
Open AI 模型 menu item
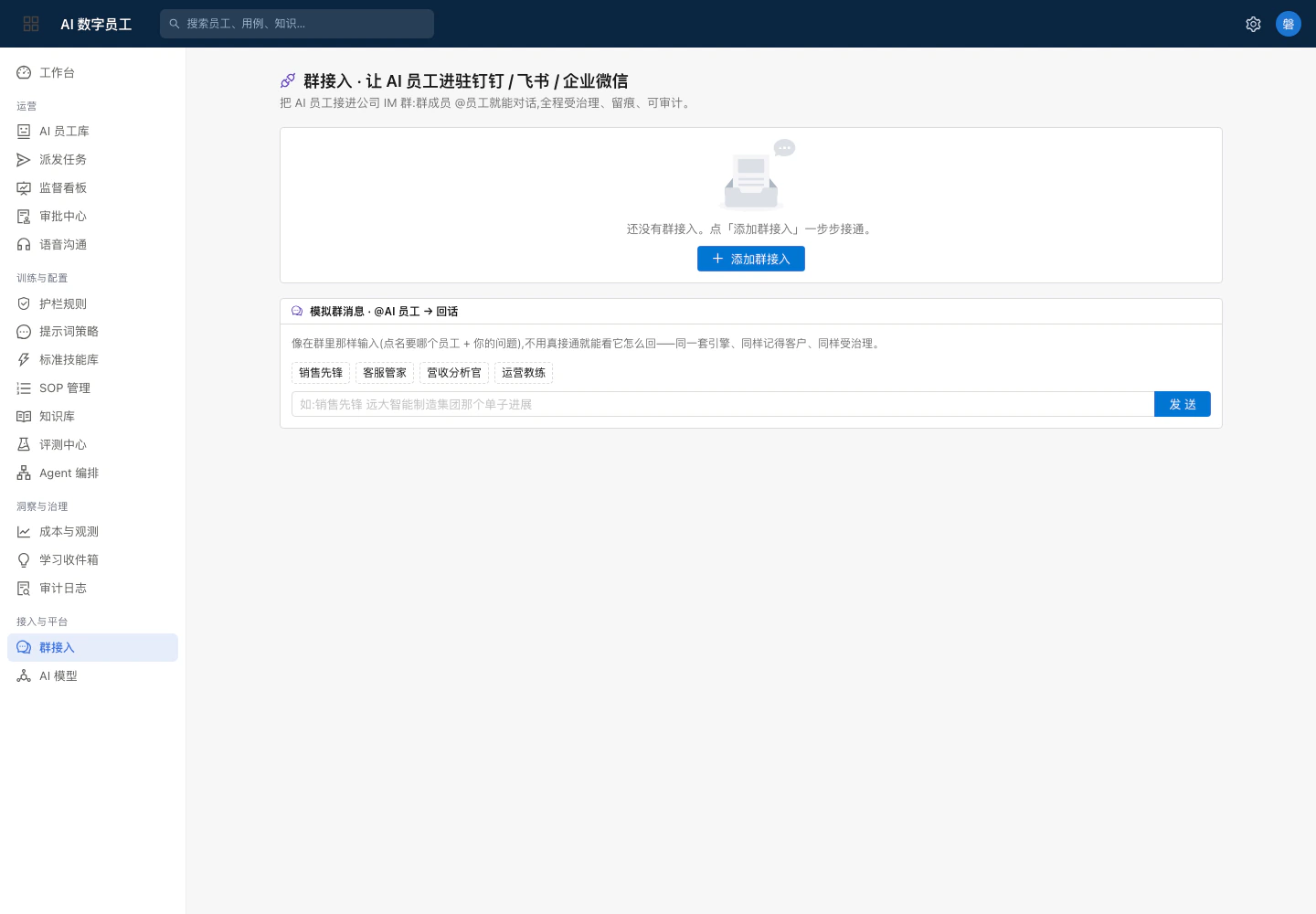click(x=92, y=676)
